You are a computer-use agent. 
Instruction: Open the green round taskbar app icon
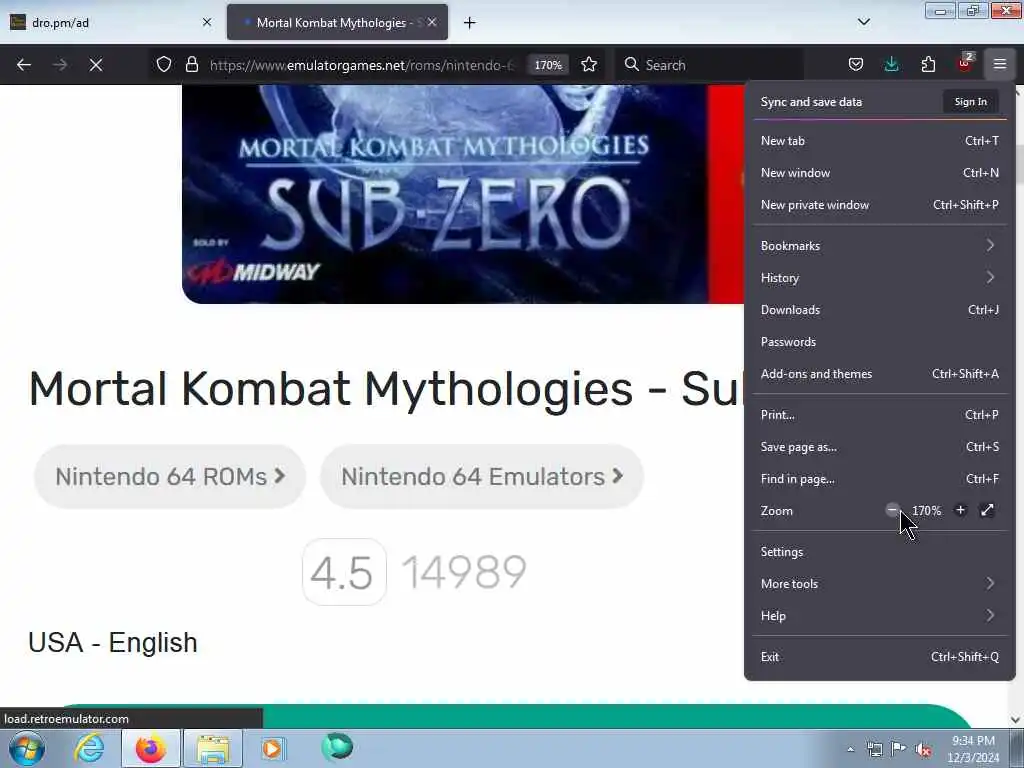337,747
